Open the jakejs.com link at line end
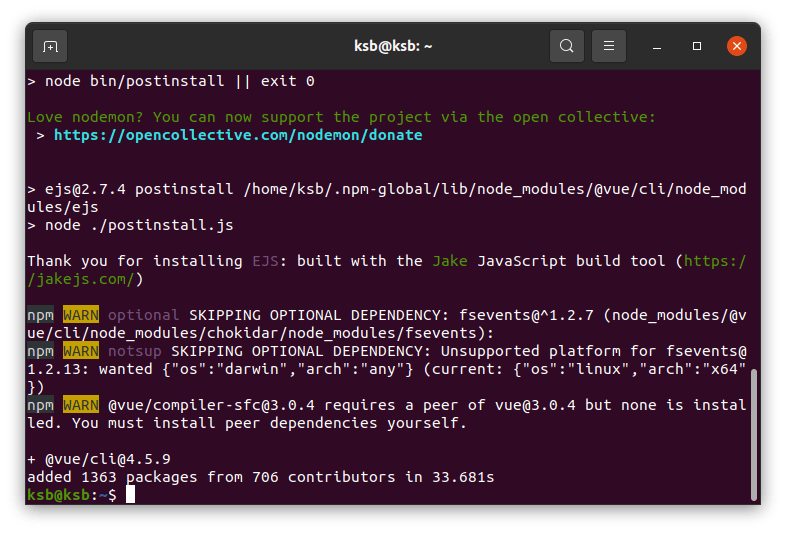The height and width of the screenshot is (533, 786). pyautogui.click(x=715, y=261)
